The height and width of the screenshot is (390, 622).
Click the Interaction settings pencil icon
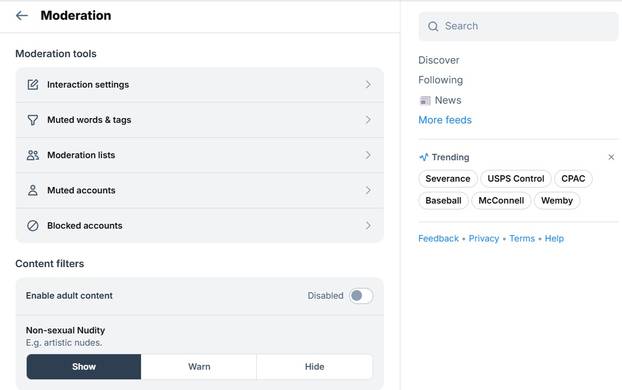33,85
